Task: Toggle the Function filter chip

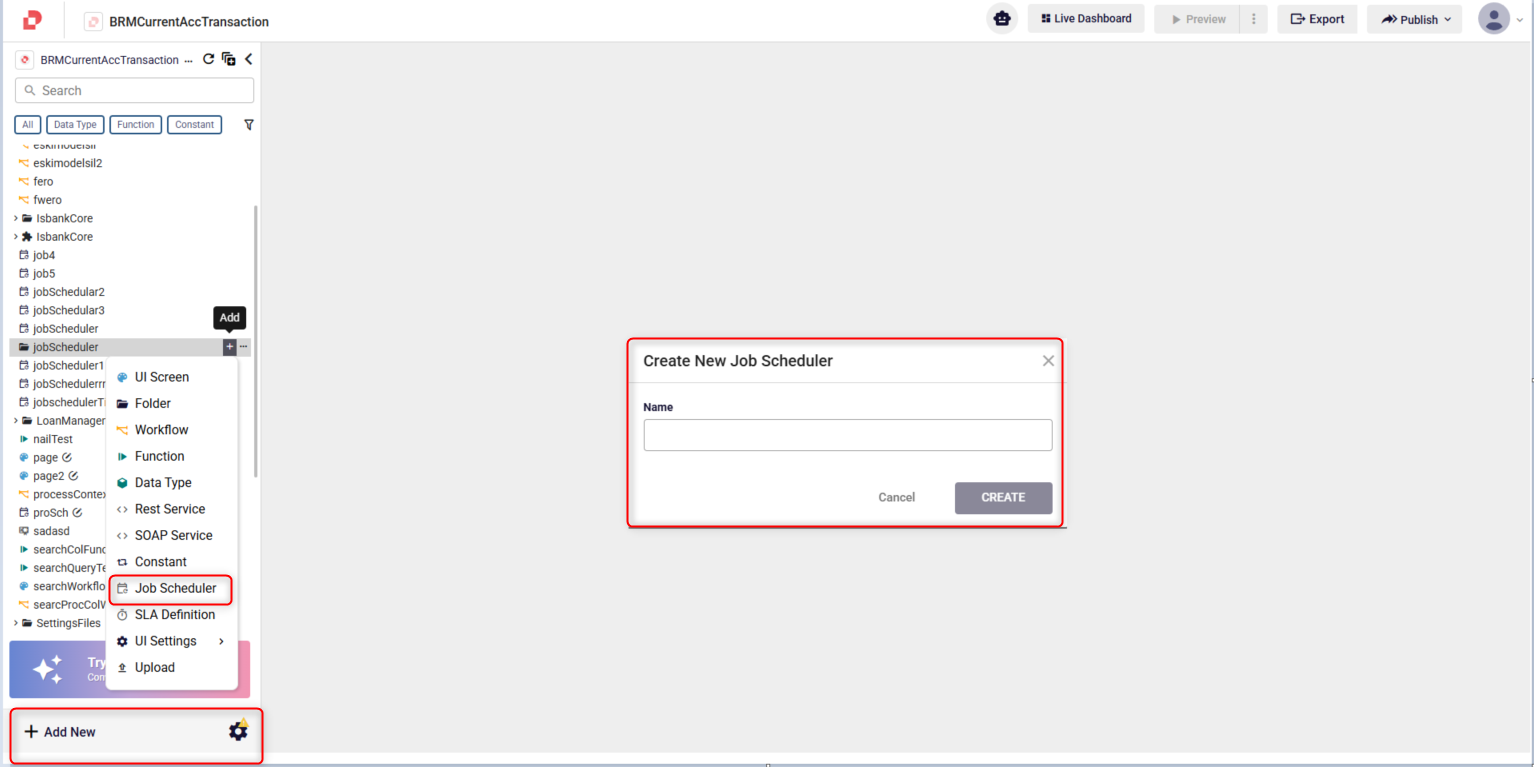Action: (x=135, y=125)
